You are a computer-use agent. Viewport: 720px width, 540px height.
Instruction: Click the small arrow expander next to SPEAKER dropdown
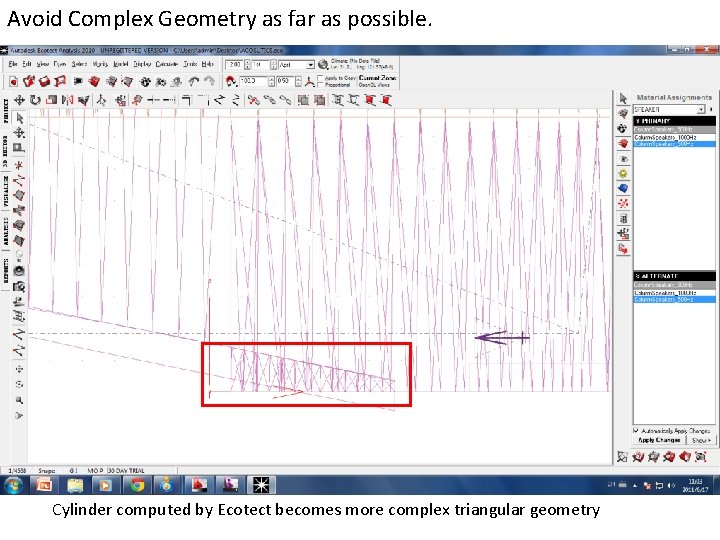click(x=711, y=109)
